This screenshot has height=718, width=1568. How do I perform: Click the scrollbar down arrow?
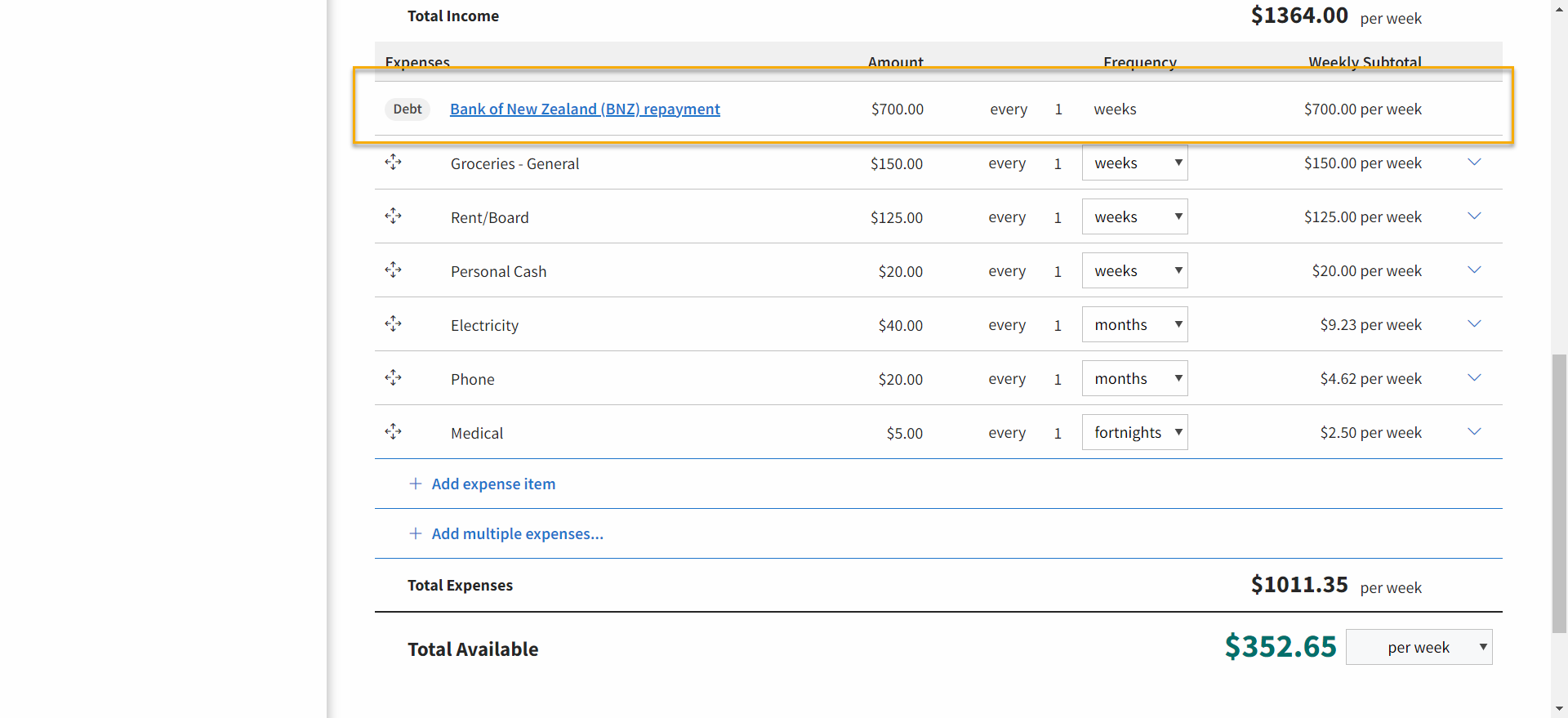tap(1560, 709)
